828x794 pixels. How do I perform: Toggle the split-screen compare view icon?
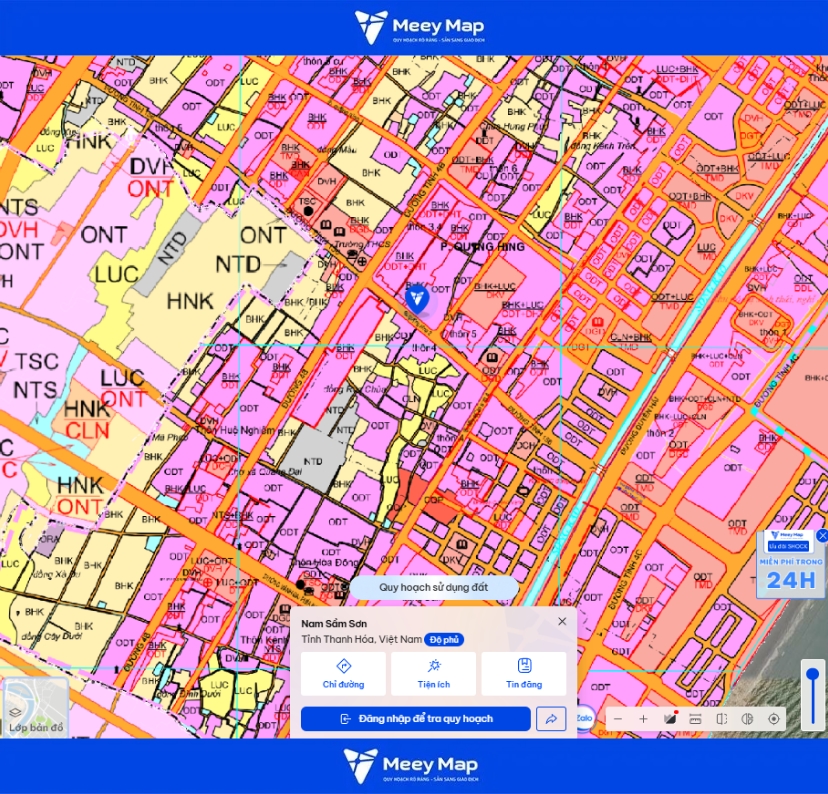coord(721,719)
